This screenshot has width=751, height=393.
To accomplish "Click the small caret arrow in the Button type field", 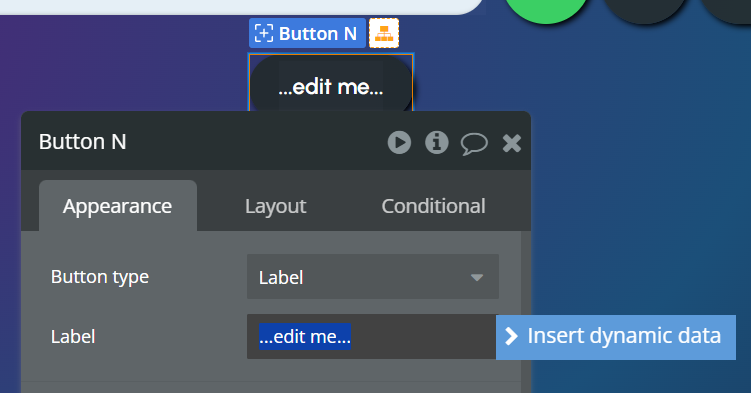I will coord(477,278).
